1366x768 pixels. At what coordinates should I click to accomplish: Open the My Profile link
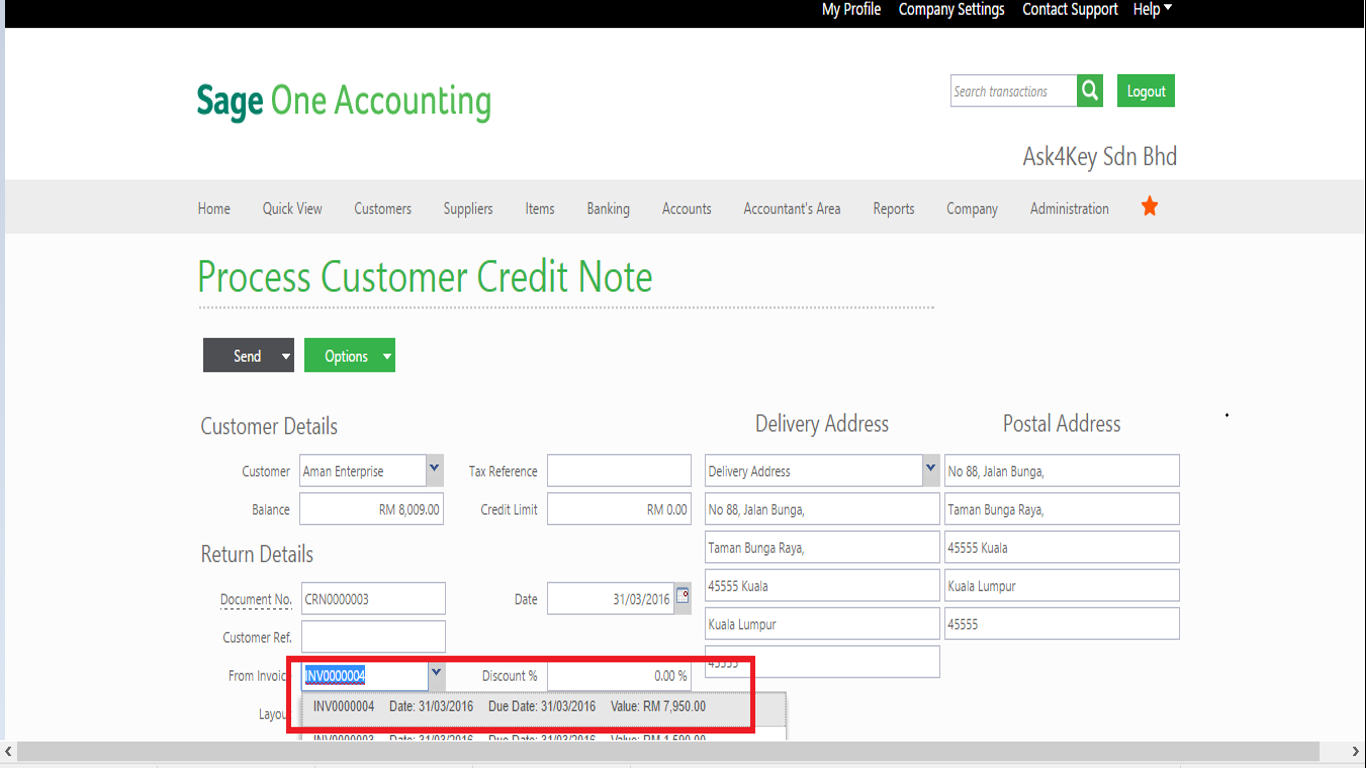[851, 9]
